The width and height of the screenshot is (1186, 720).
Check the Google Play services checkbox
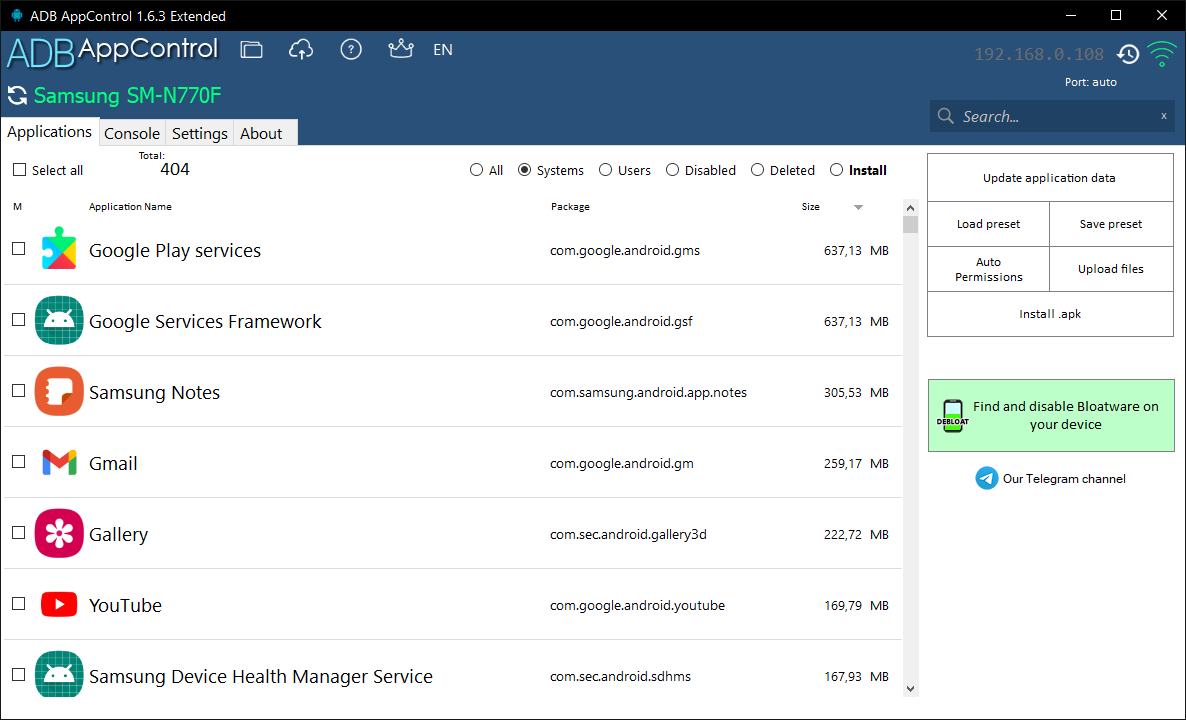click(19, 249)
